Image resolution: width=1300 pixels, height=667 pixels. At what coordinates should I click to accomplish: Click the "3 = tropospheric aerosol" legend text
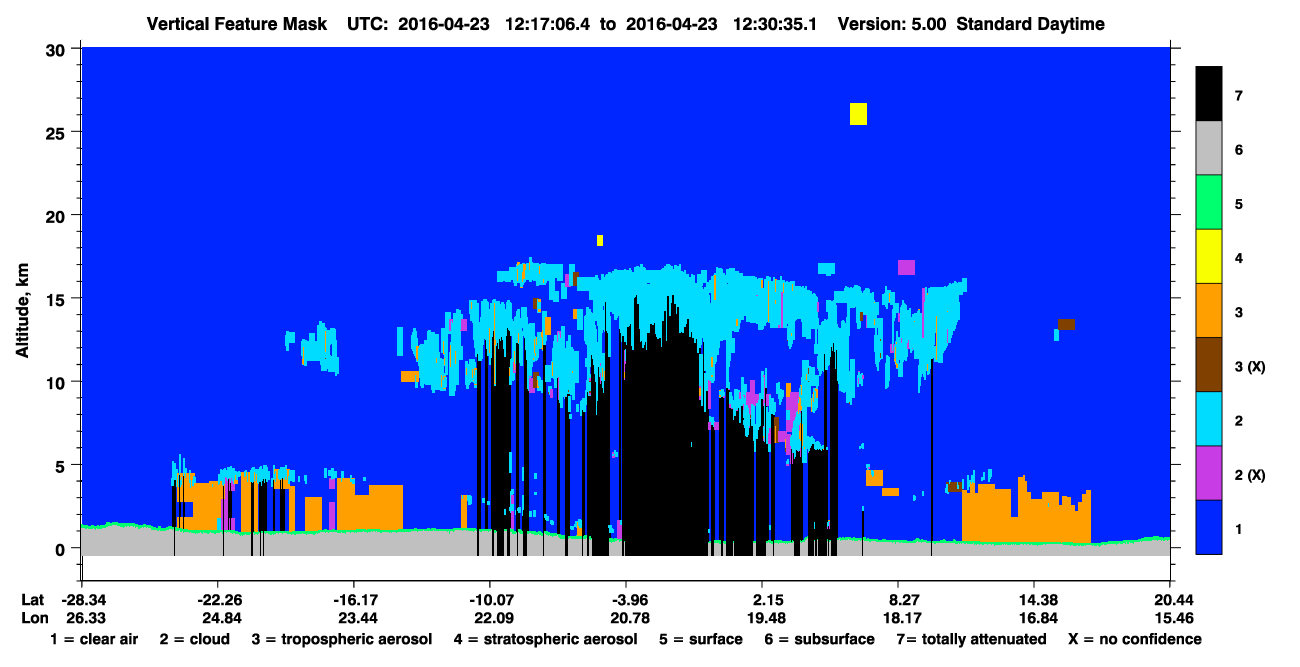[342, 639]
